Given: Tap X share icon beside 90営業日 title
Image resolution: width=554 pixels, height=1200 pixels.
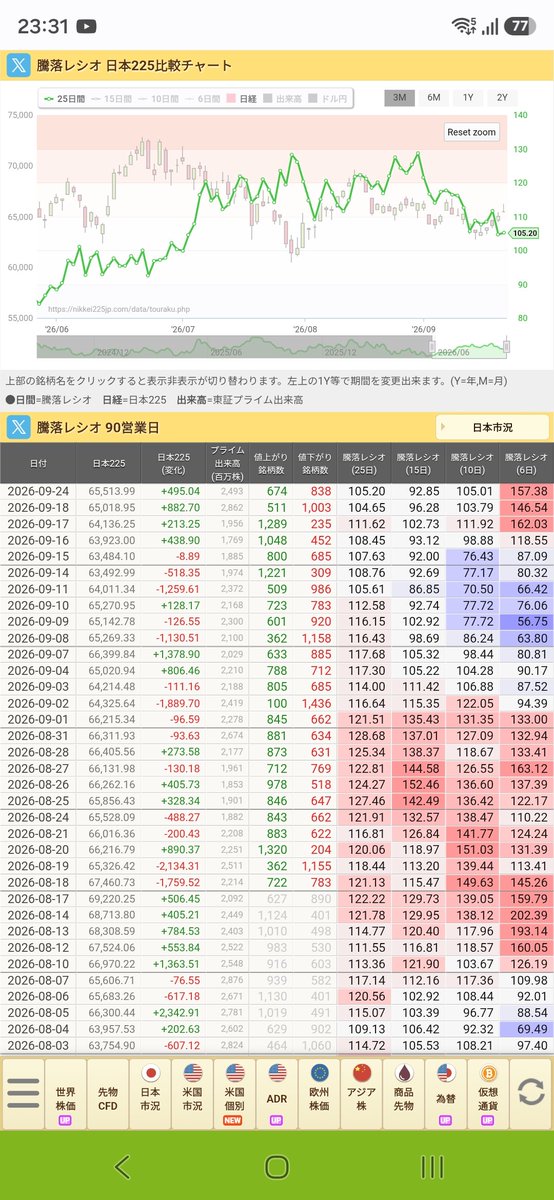Looking at the screenshot, I should (19, 427).
